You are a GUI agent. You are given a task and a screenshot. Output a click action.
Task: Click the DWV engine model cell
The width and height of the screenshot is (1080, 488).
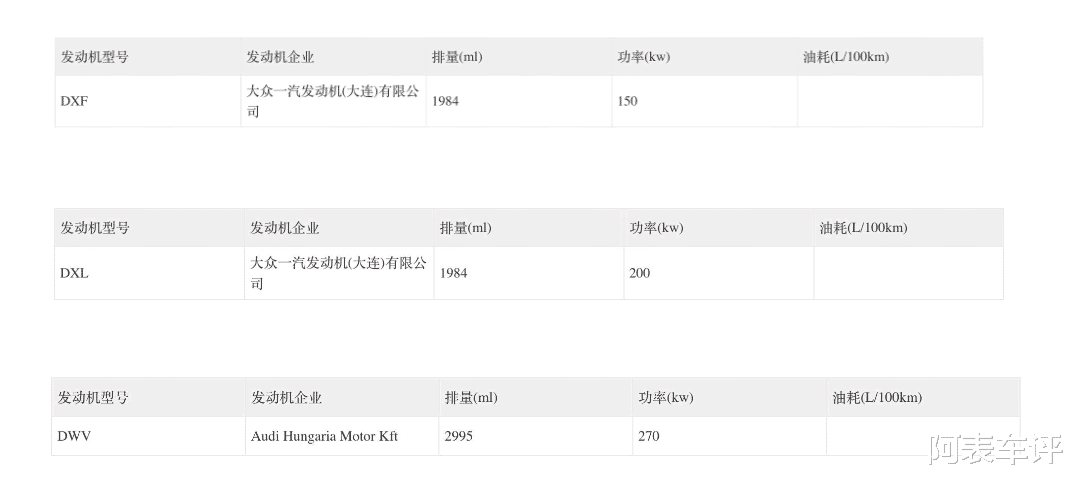click(75, 436)
